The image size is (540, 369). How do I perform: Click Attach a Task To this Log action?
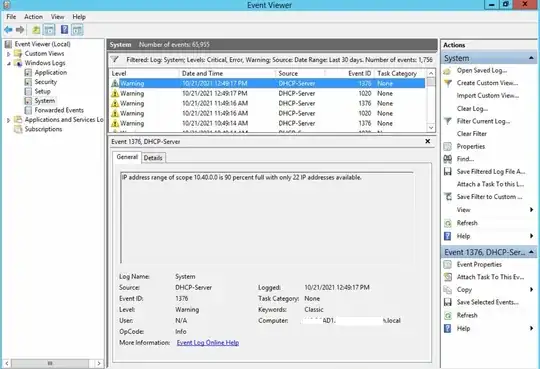[x=490, y=184]
